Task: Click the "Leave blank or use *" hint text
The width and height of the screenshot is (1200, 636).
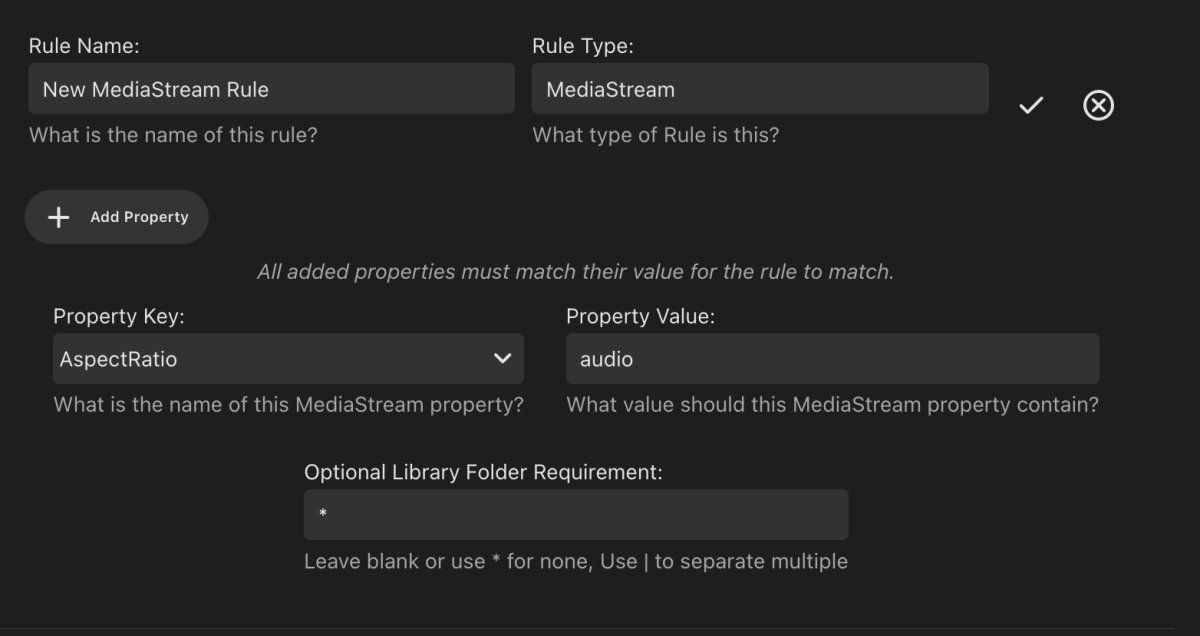Action: pos(575,561)
